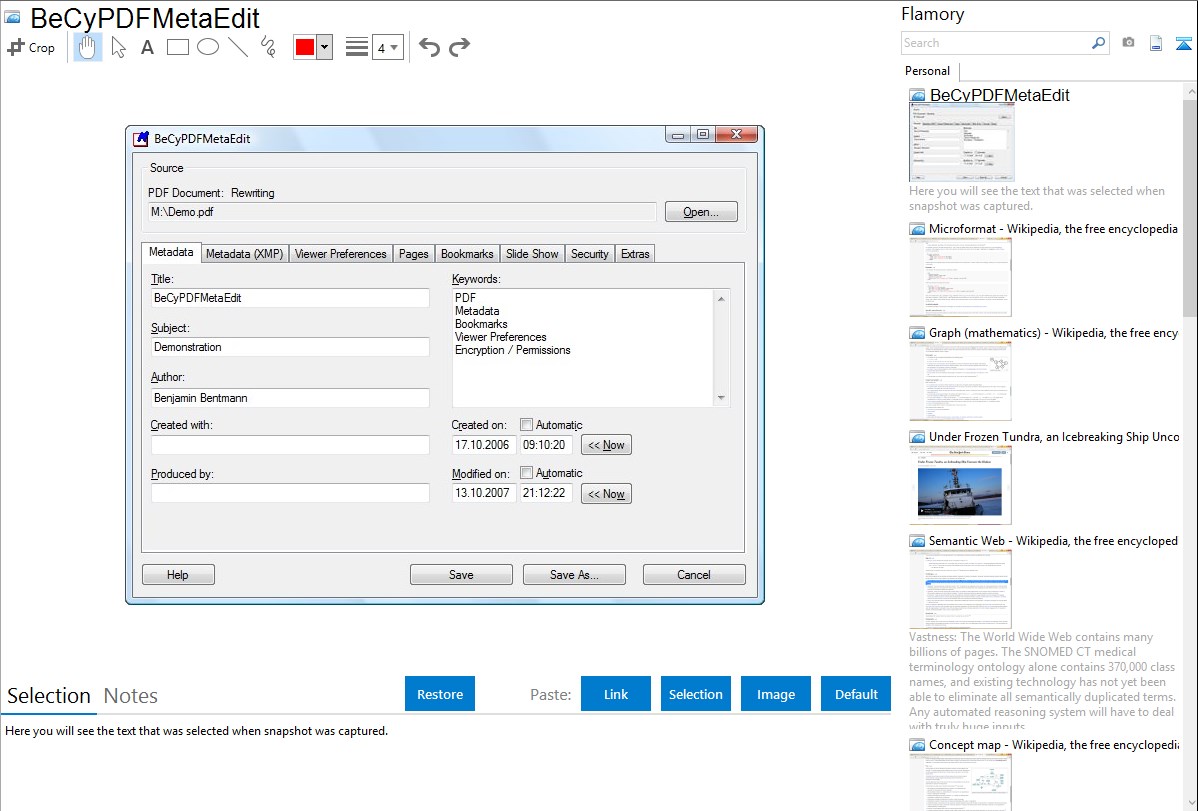Click the blue triangle icon in the Flamory header
1198x811 pixels.
[1183, 43]
